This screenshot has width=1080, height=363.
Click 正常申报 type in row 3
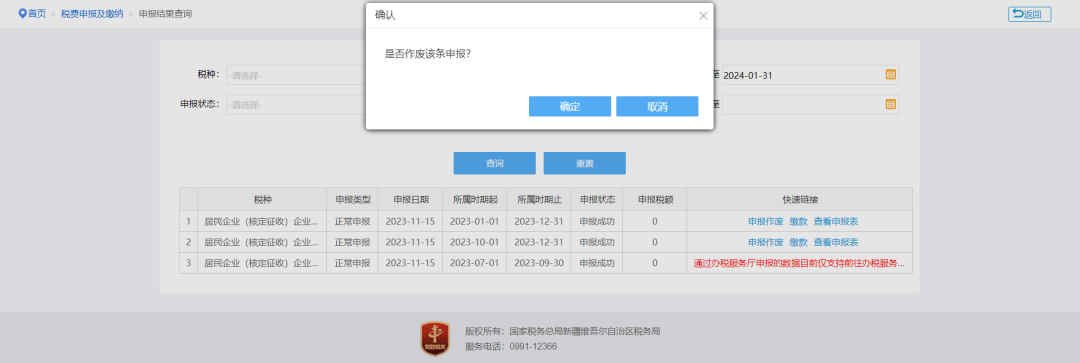tap(352, 263)
